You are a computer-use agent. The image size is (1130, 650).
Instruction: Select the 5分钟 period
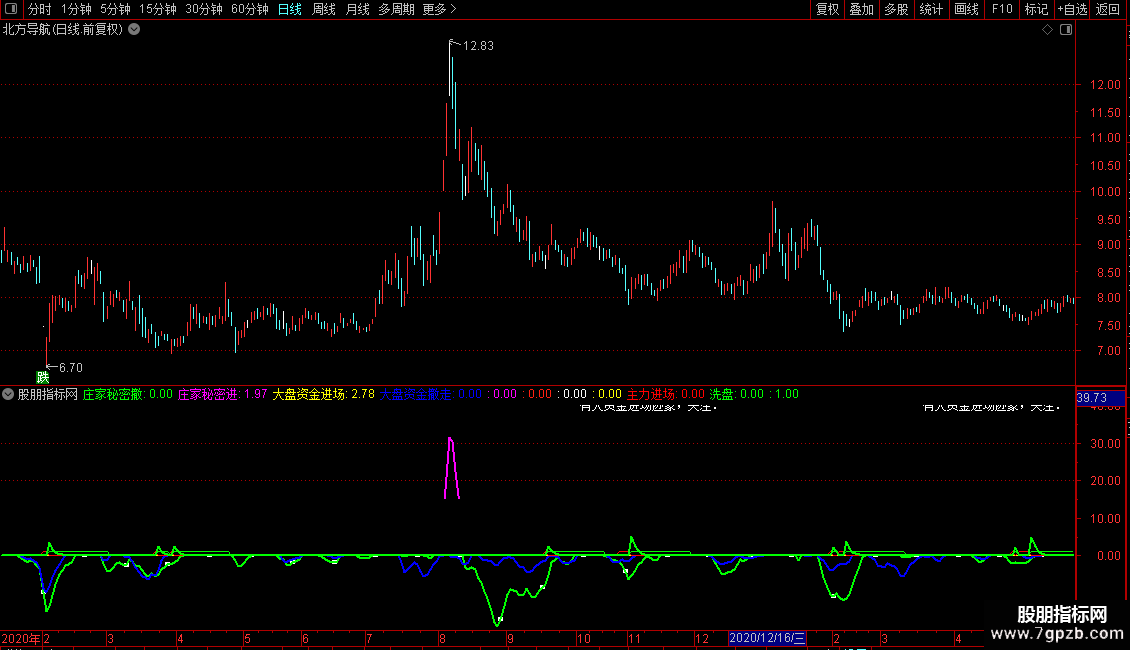tap(115, 9)
